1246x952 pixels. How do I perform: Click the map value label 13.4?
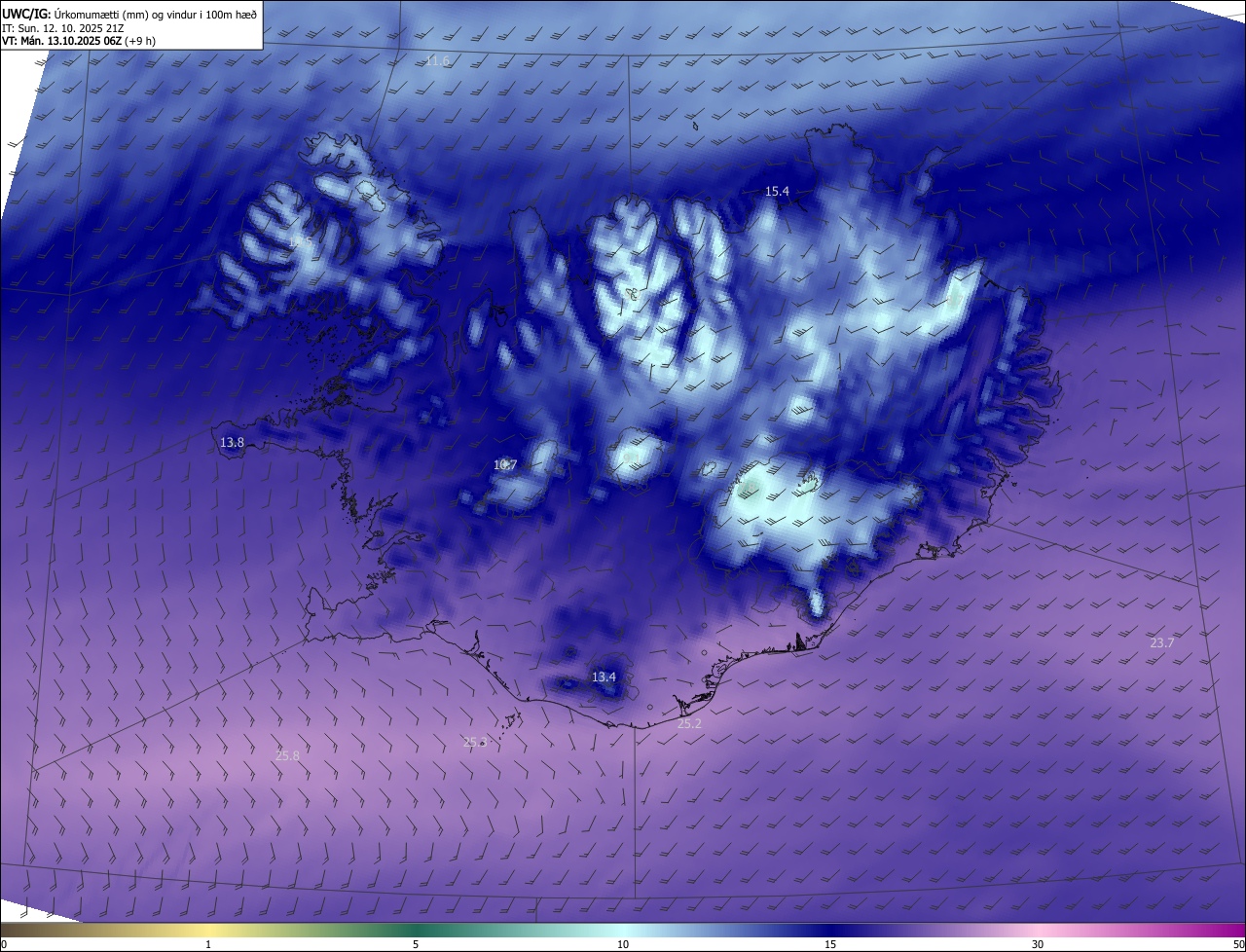(605, 677)
